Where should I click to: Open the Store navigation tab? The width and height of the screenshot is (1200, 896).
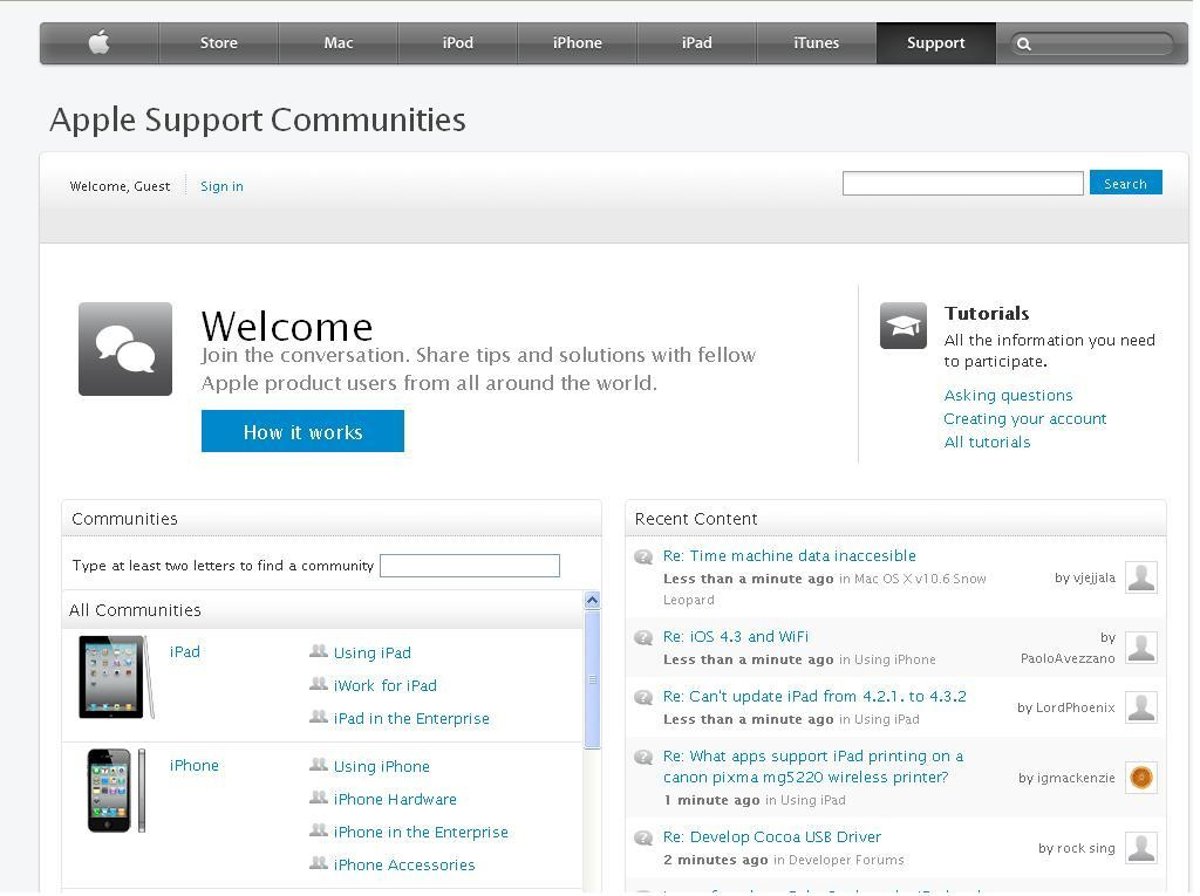pyautogui.click(x=218, y=43)
